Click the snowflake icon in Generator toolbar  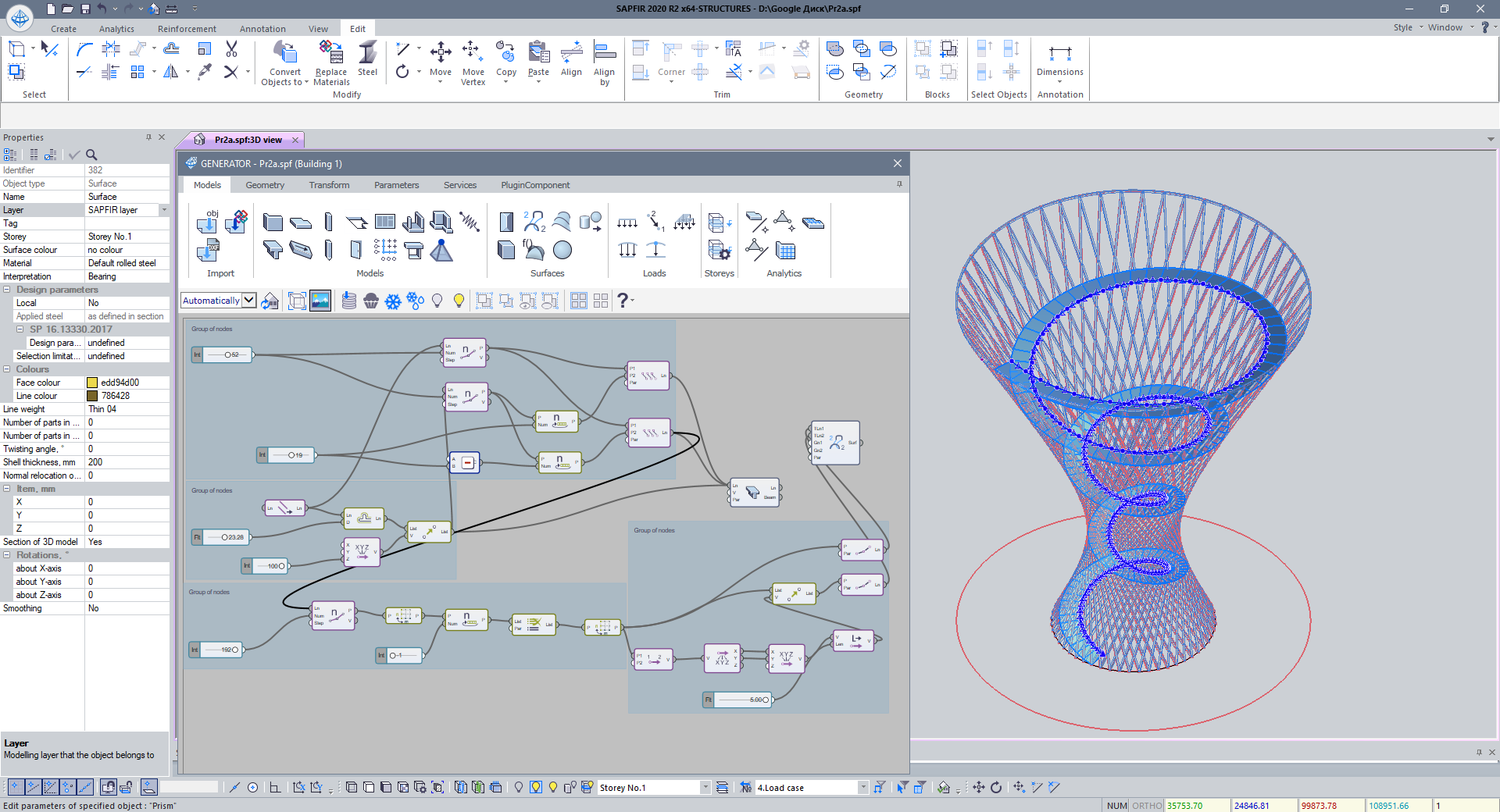click(x=393, y=301)
